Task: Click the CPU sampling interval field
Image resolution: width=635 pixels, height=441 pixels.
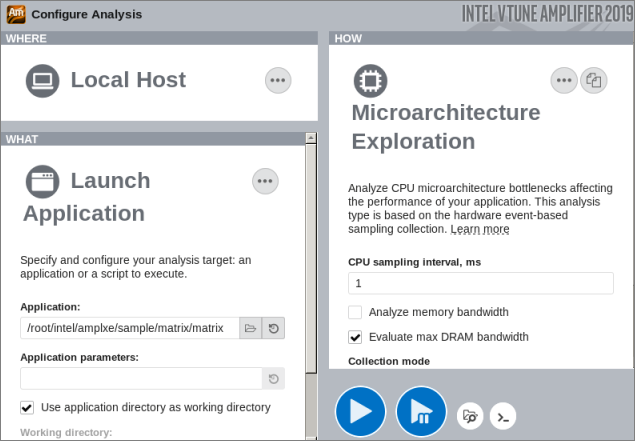Action: (480, 284)
